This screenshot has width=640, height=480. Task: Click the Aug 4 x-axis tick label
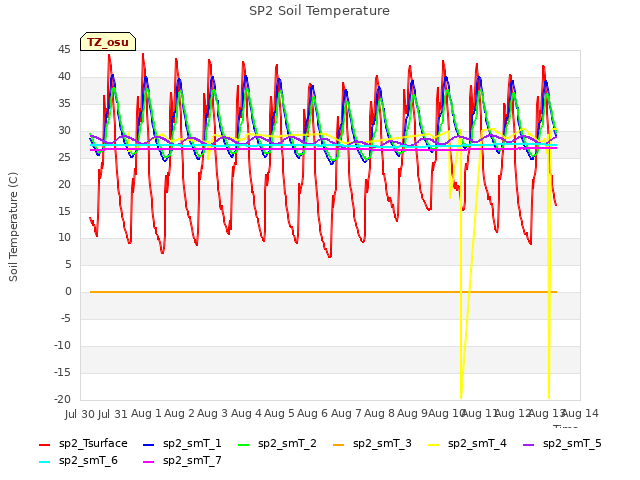246,413
